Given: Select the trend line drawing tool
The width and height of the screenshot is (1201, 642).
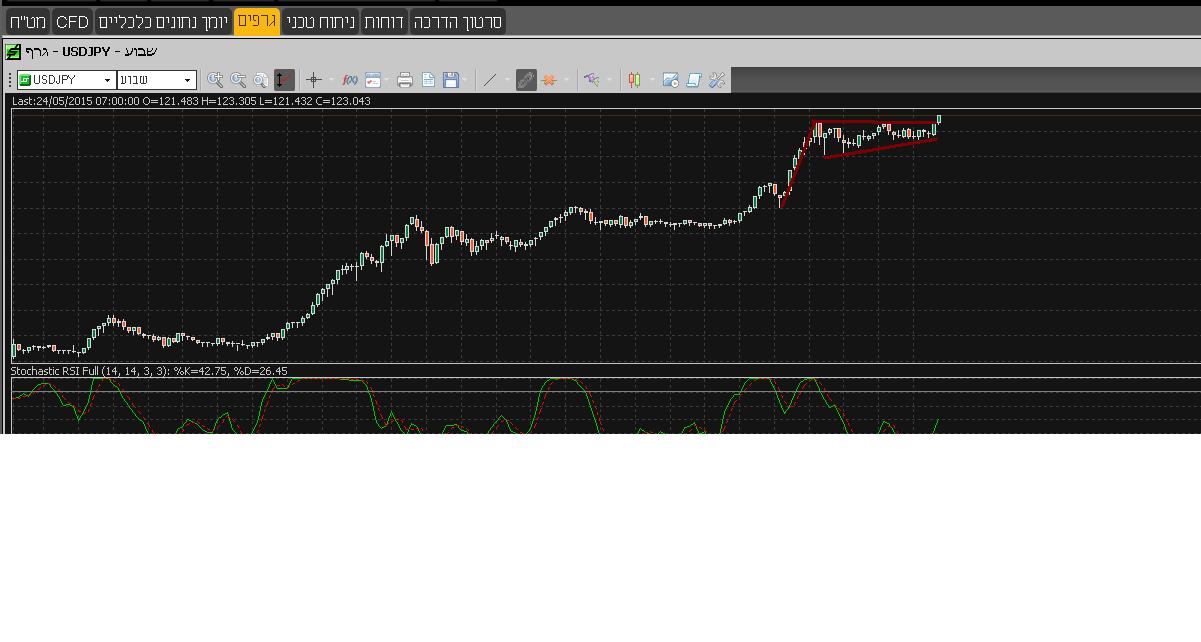Looking at the screenshot, I should pos(490,80).
